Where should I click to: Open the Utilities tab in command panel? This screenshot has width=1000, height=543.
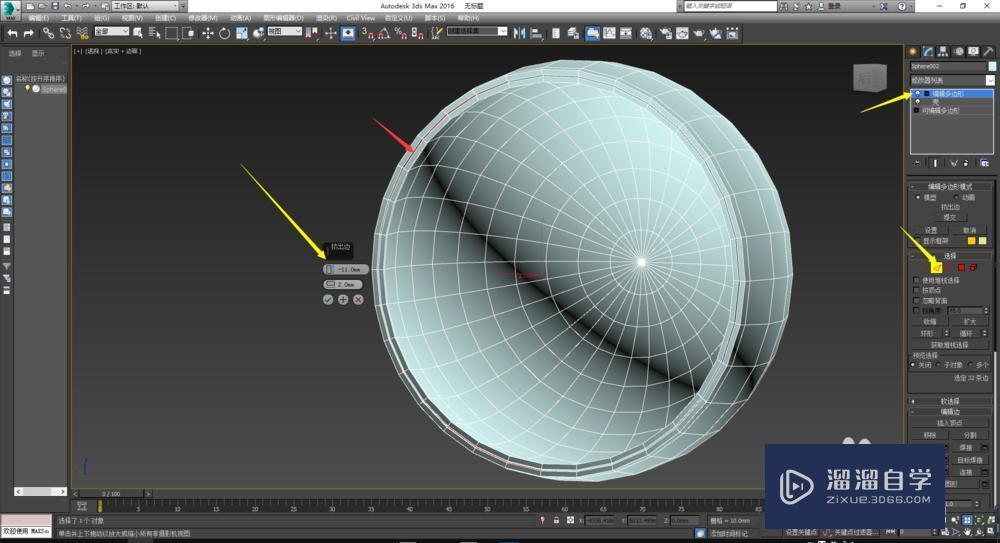988,52
